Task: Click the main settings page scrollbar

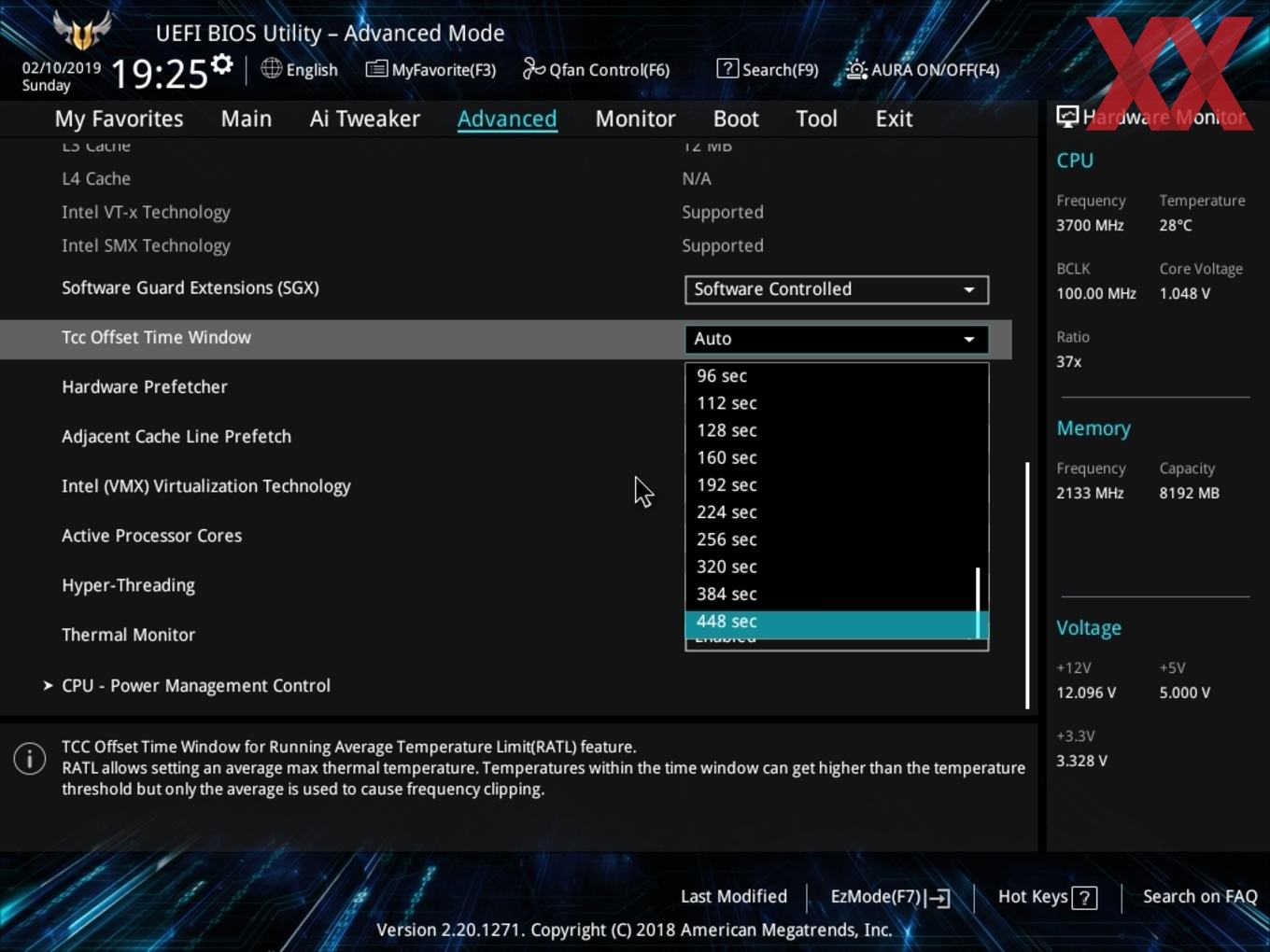Action: pyautogui.click(x=1027, y=585)
